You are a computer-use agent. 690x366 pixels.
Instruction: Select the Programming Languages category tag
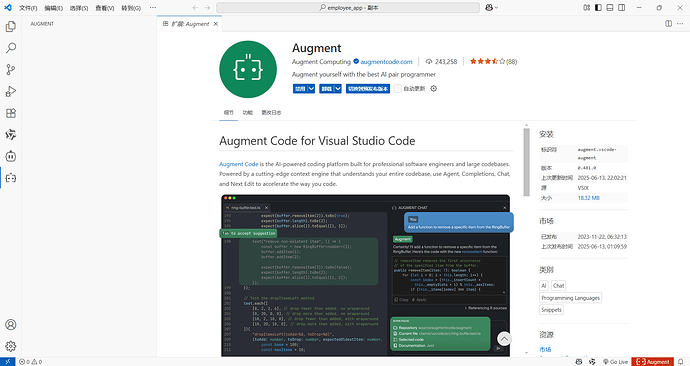[x=570, y=298]
